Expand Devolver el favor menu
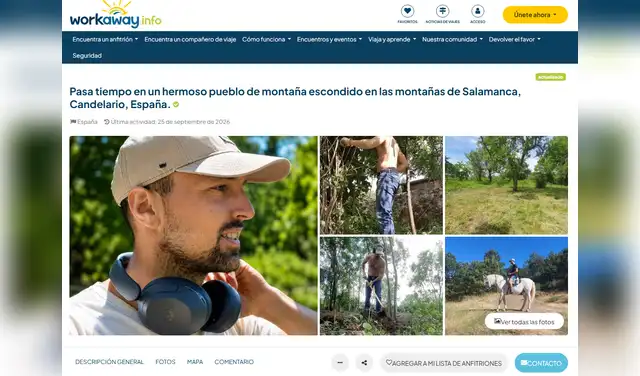Viewport: 640px width, 376px height. pyautogui.click(x=514, y=40)
